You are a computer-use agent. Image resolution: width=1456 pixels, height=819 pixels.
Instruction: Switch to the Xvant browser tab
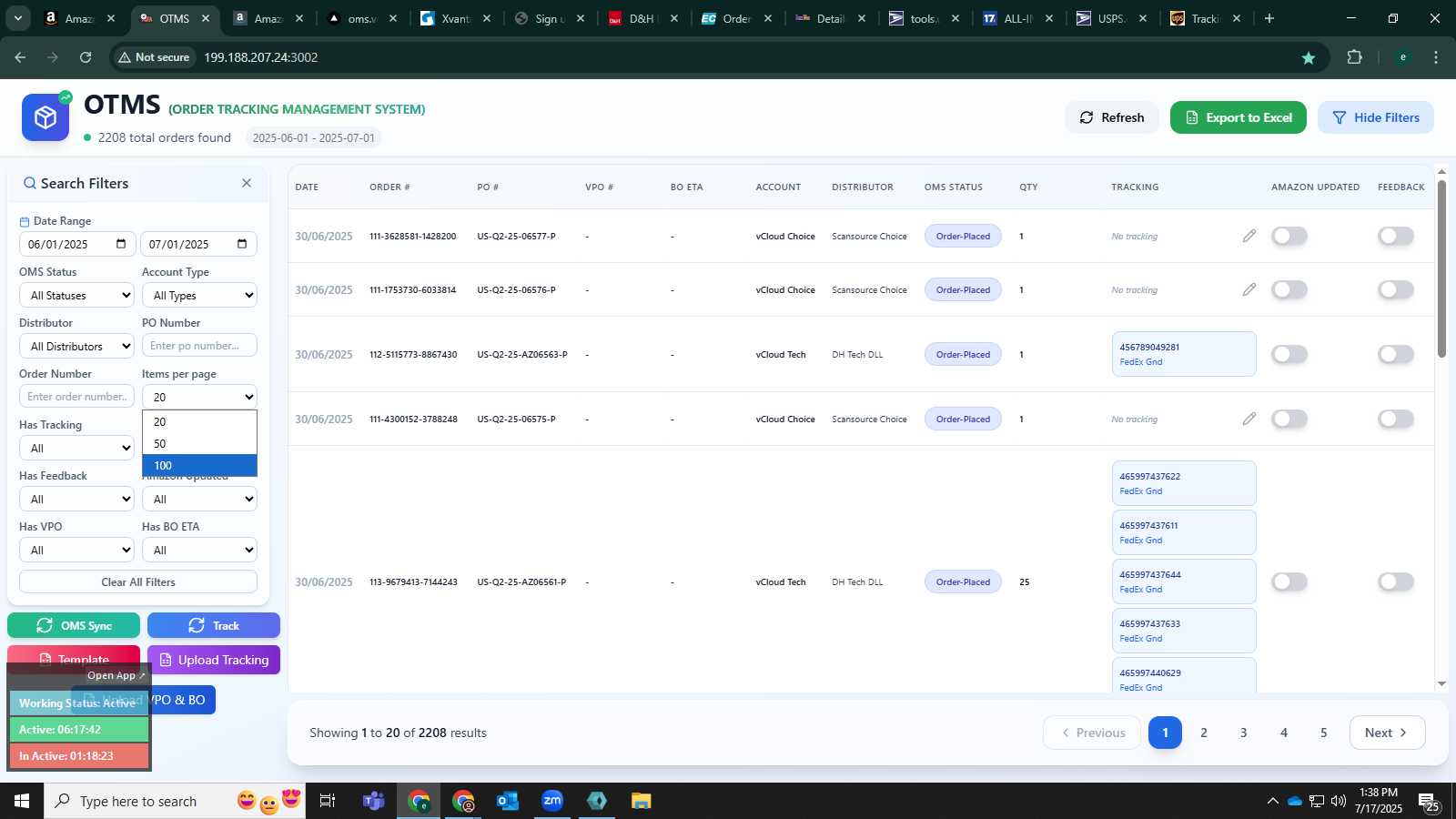[455, 18]
